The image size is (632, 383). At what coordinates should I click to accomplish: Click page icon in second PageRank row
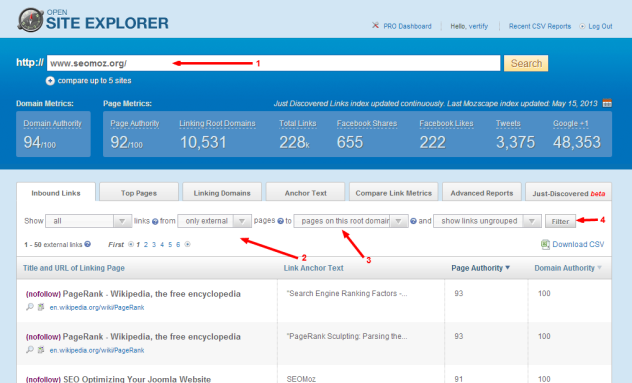(41, 350)
